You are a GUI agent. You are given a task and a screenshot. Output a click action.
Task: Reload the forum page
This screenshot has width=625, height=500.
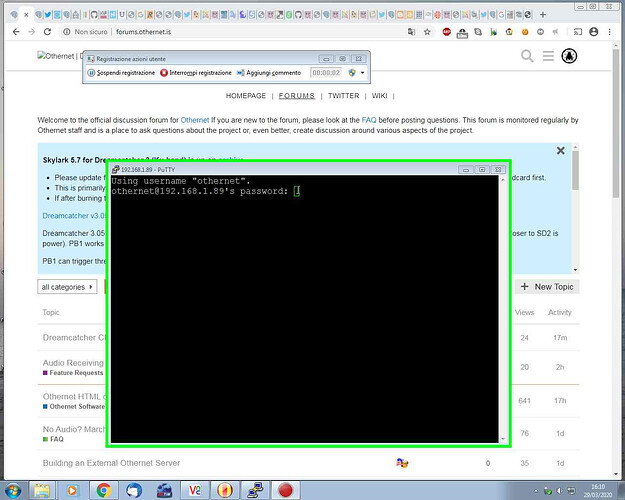[47, 32]
